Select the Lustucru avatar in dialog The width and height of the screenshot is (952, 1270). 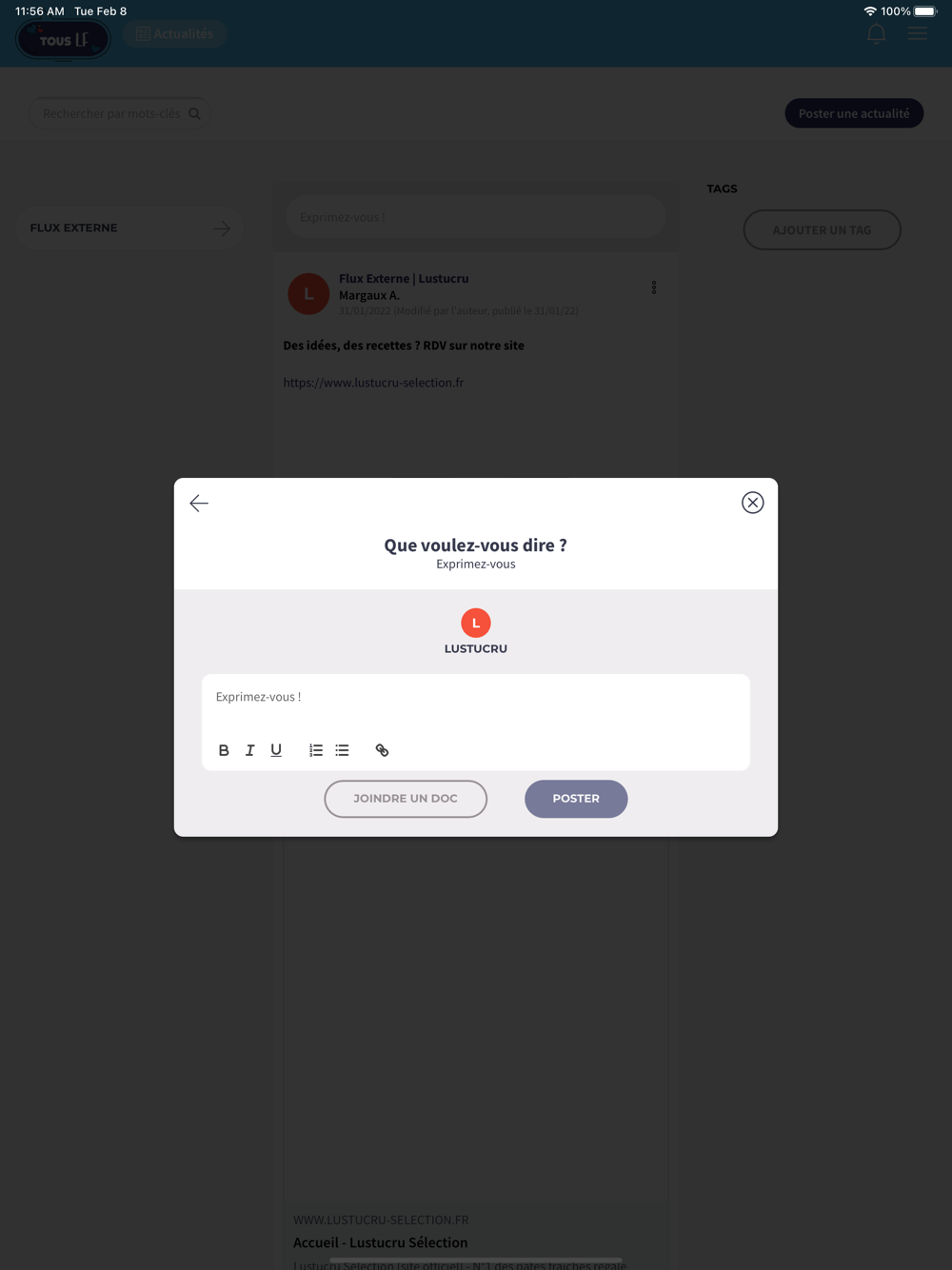click(476, 623)
